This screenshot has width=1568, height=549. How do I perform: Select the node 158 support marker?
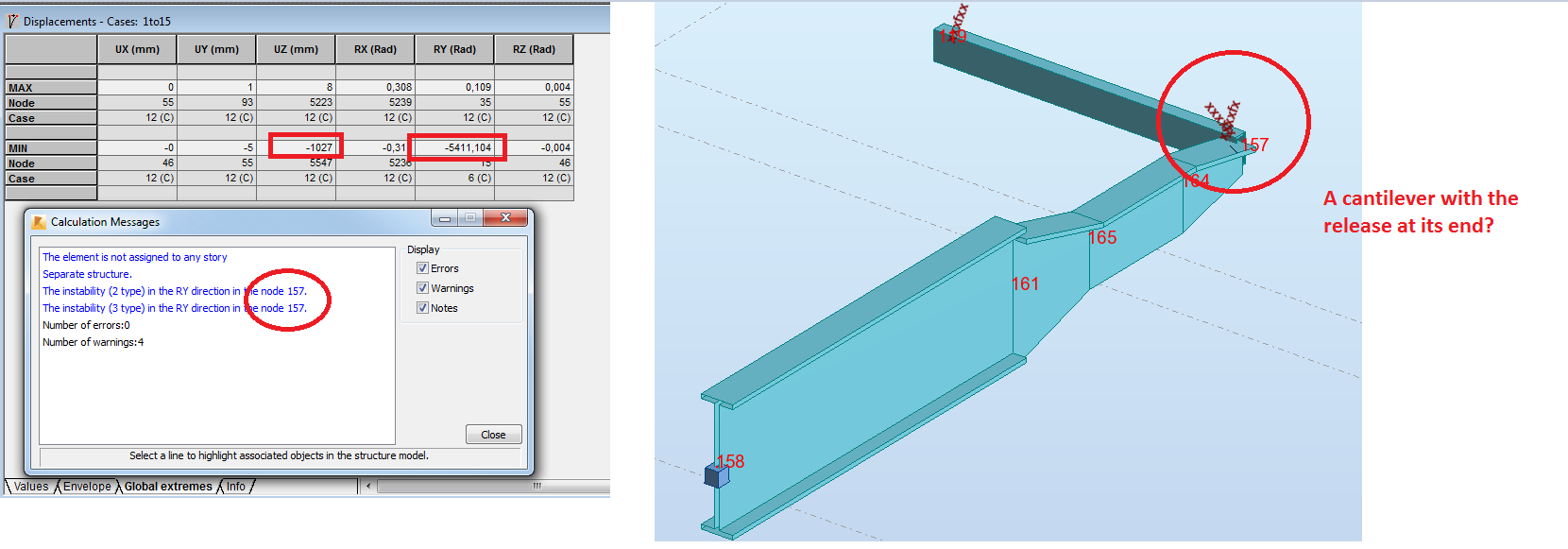(717, 475)
